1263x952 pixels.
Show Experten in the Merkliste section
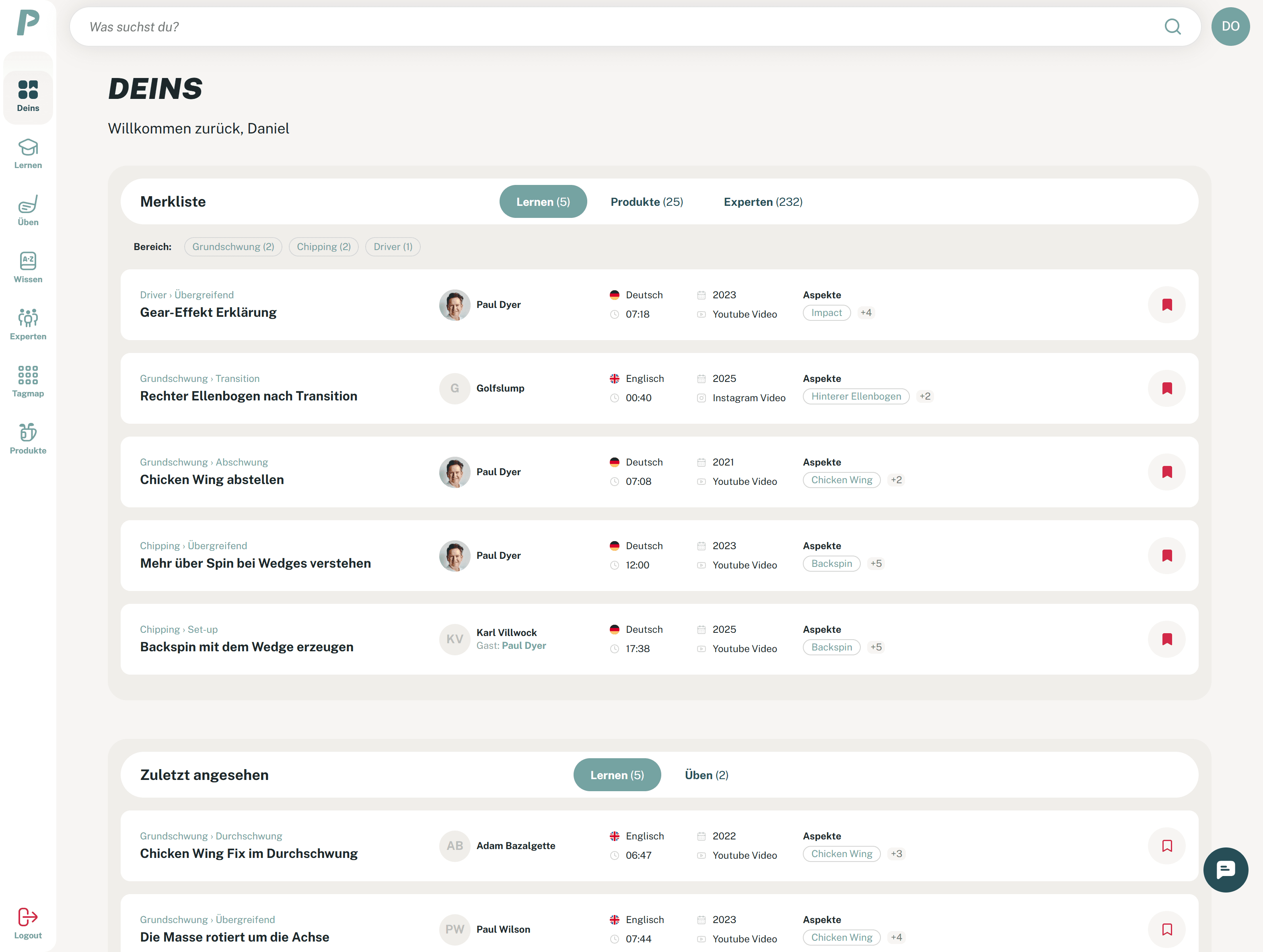point(763,201)
